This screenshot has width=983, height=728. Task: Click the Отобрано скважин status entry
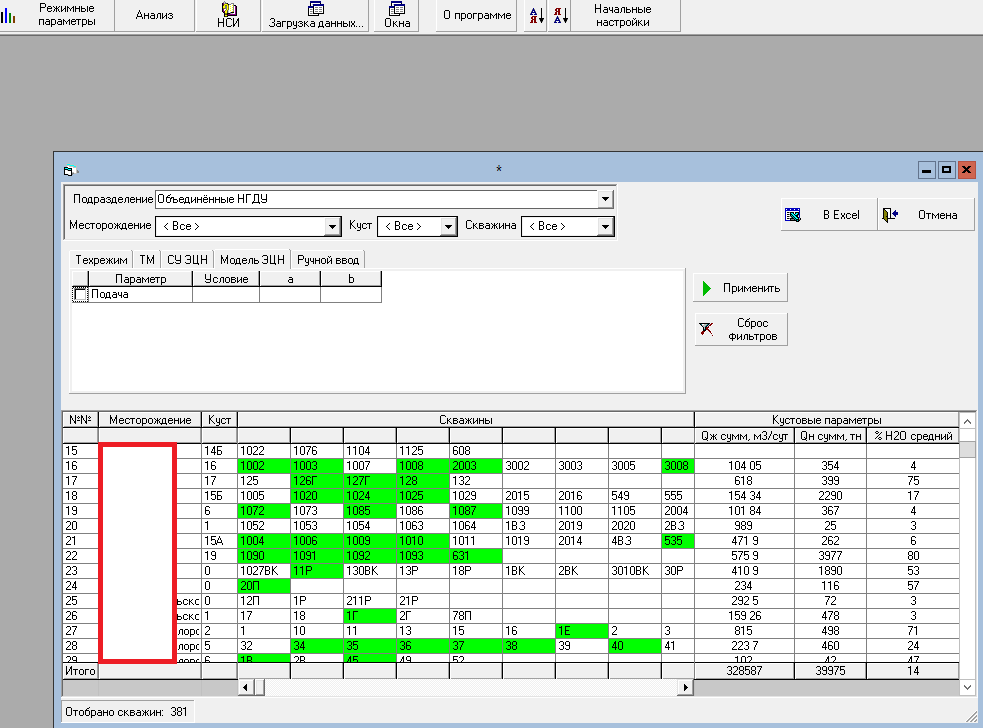(x=126, y=712)
